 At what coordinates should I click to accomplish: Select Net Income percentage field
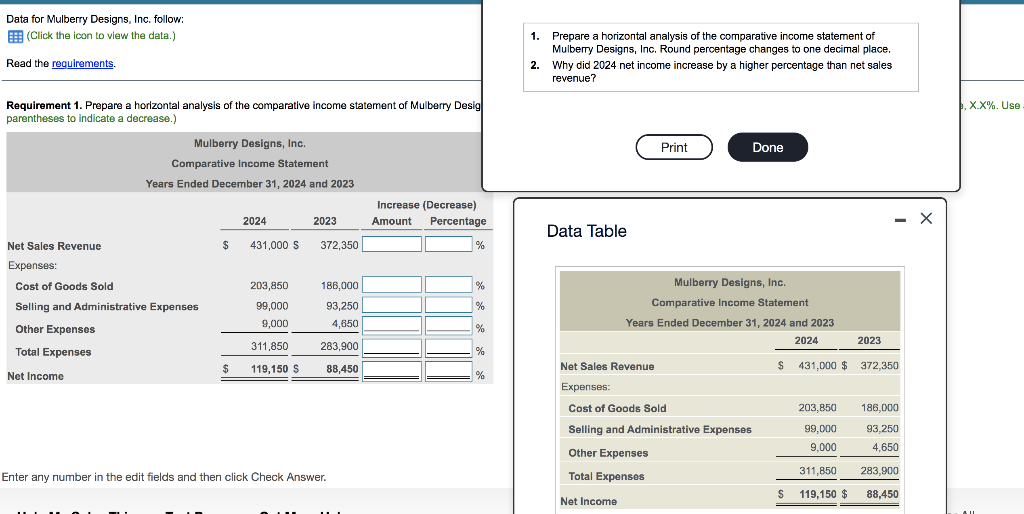(449, 371)
